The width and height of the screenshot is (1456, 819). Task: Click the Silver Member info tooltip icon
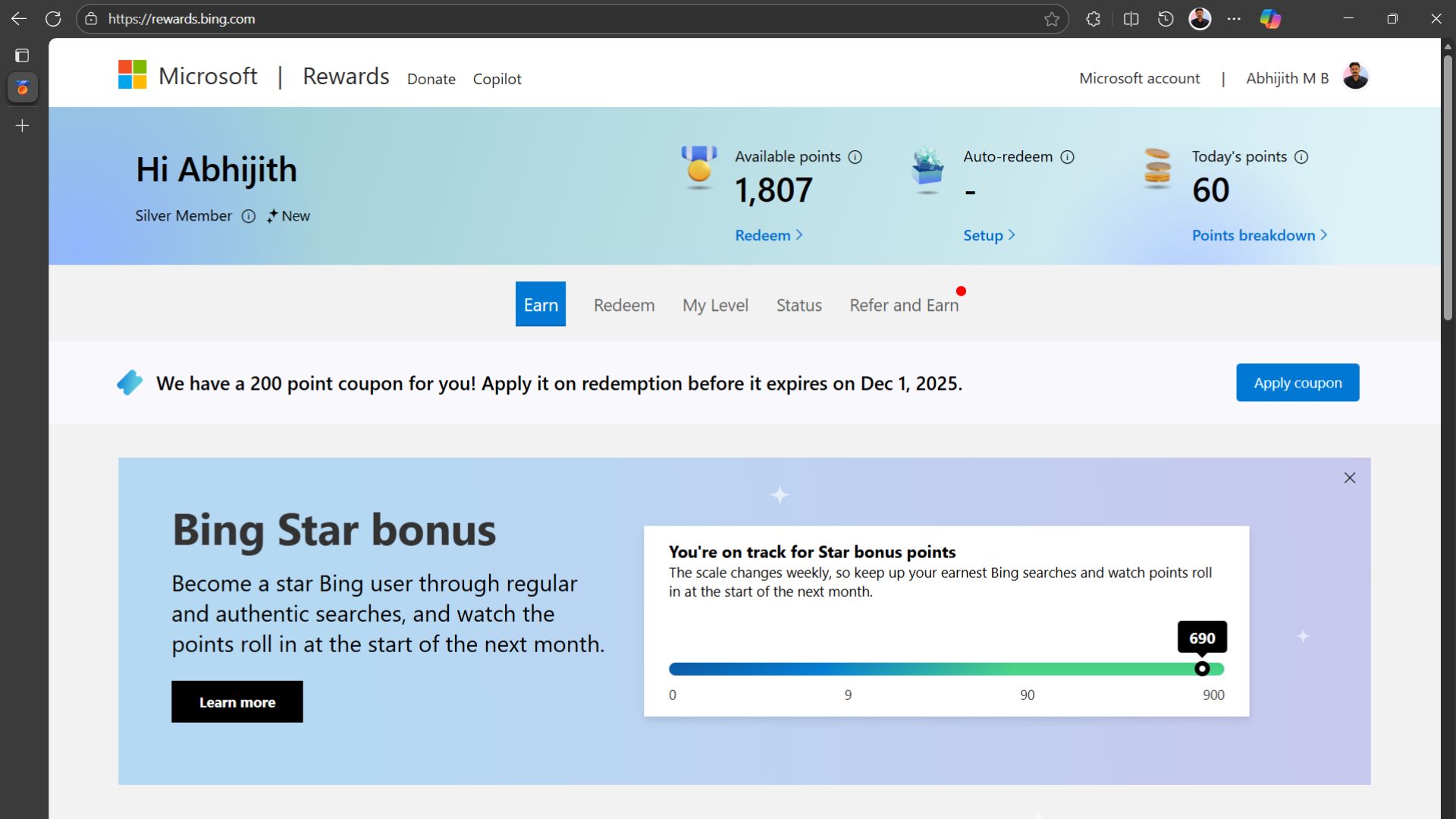[x=249, y=216]
